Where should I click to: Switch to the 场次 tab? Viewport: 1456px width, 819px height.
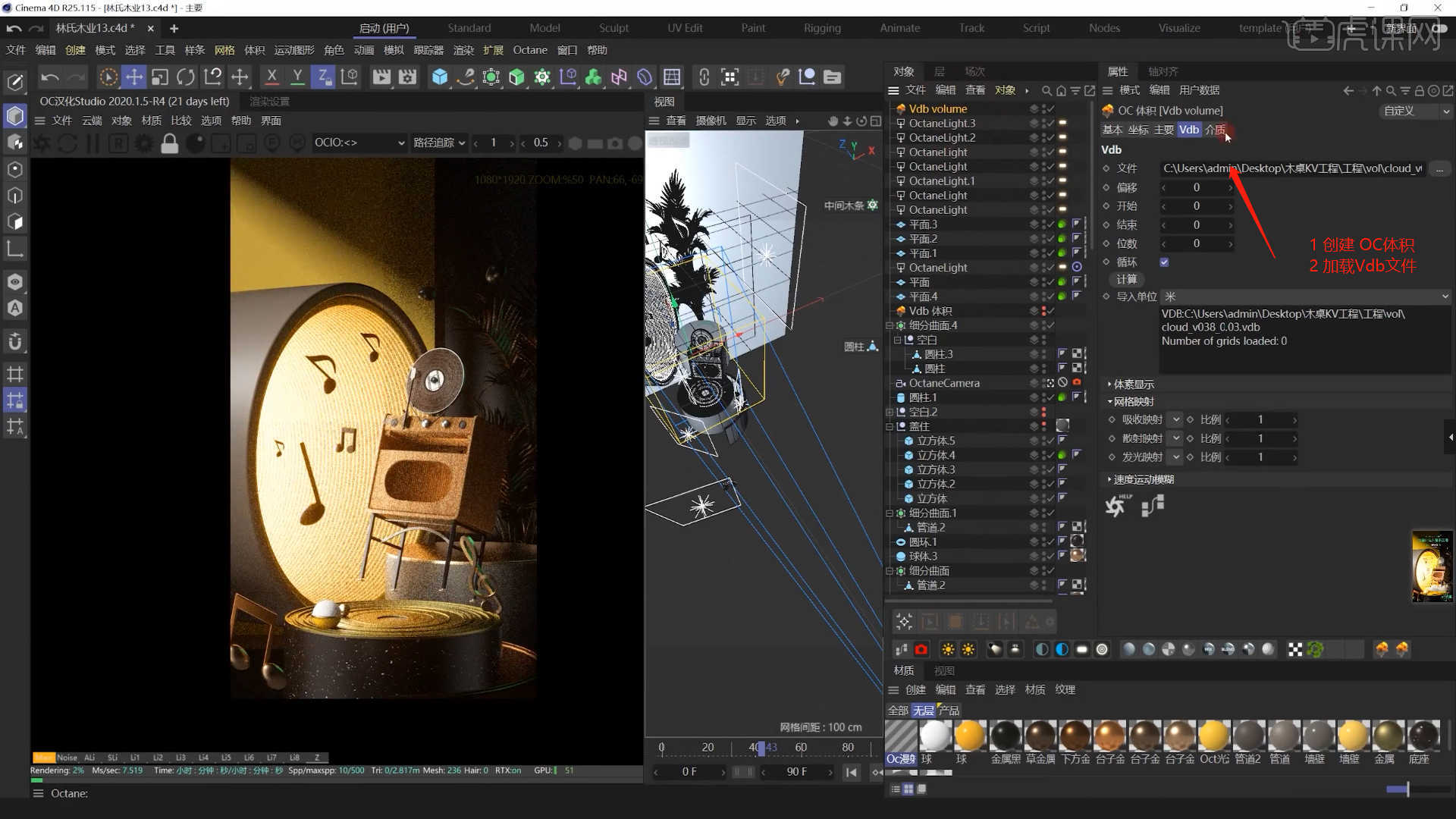pyautogui.click(x=974, y=71)
